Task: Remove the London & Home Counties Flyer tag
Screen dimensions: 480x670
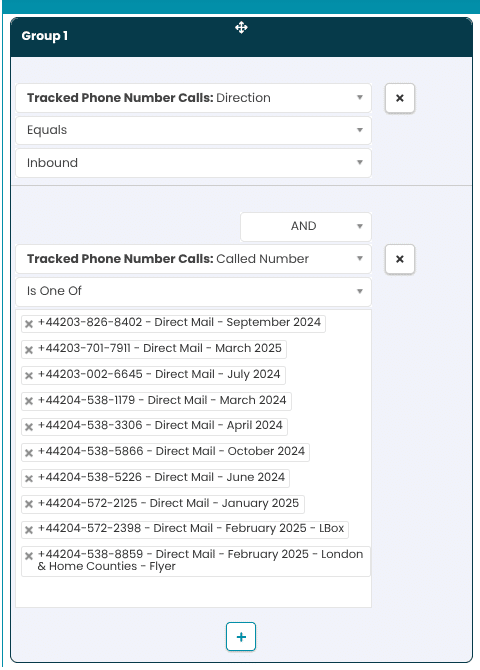Action: tap(29, 556)
